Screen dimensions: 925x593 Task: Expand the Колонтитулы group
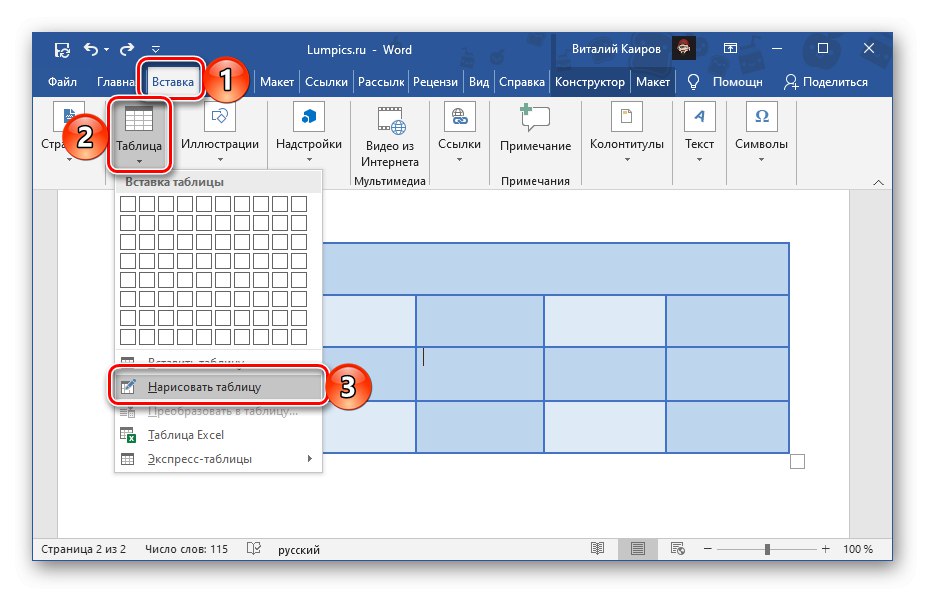pyautogui.click(x=626, y=132)
